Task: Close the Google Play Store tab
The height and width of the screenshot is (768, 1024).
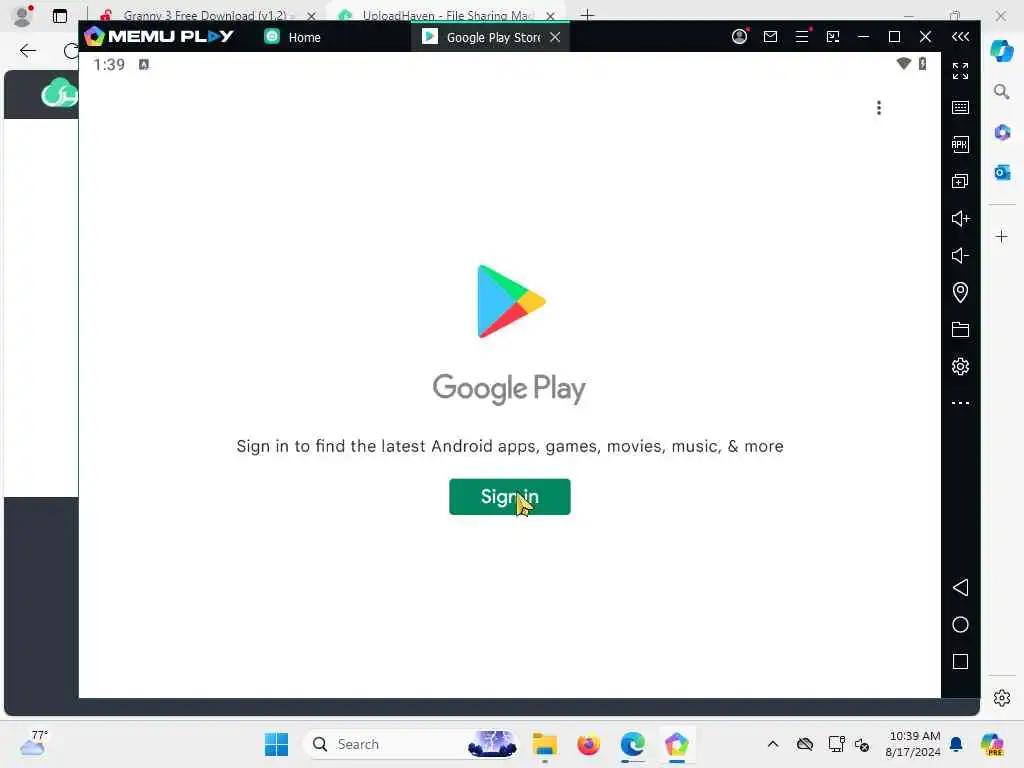Action: click(555, 37)
